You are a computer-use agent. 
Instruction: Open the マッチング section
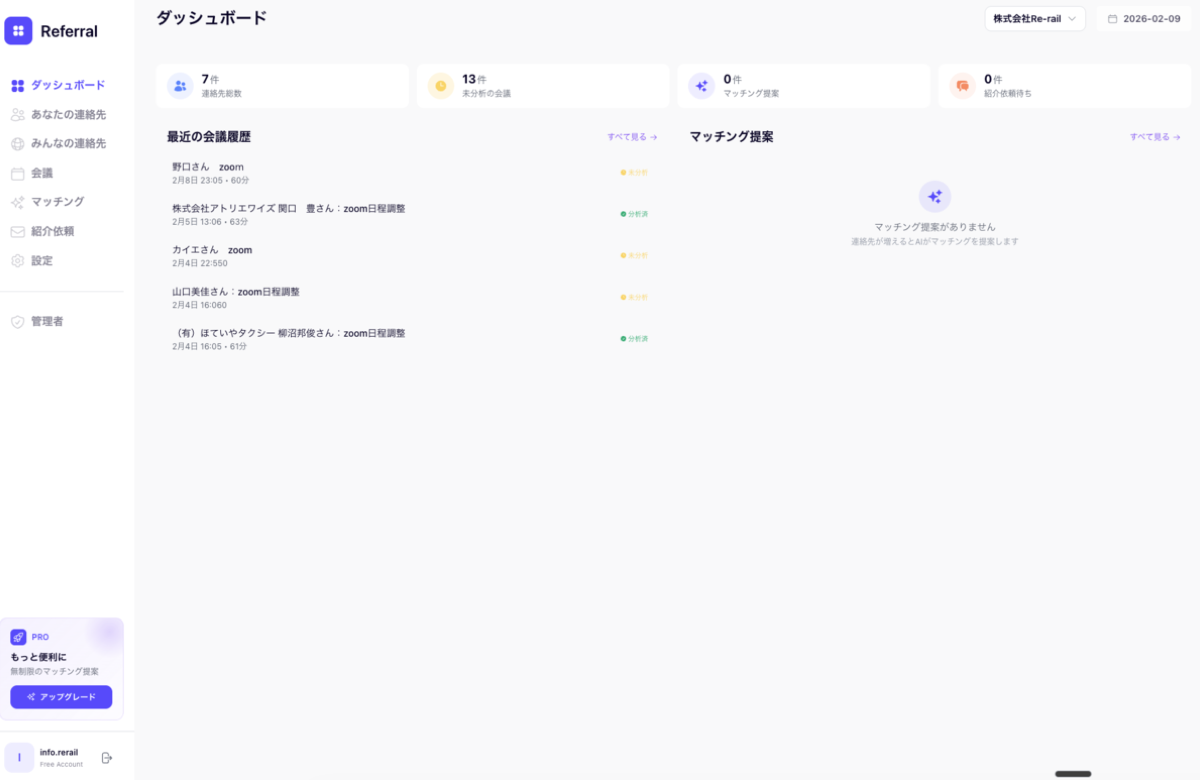tap(56, 201)
